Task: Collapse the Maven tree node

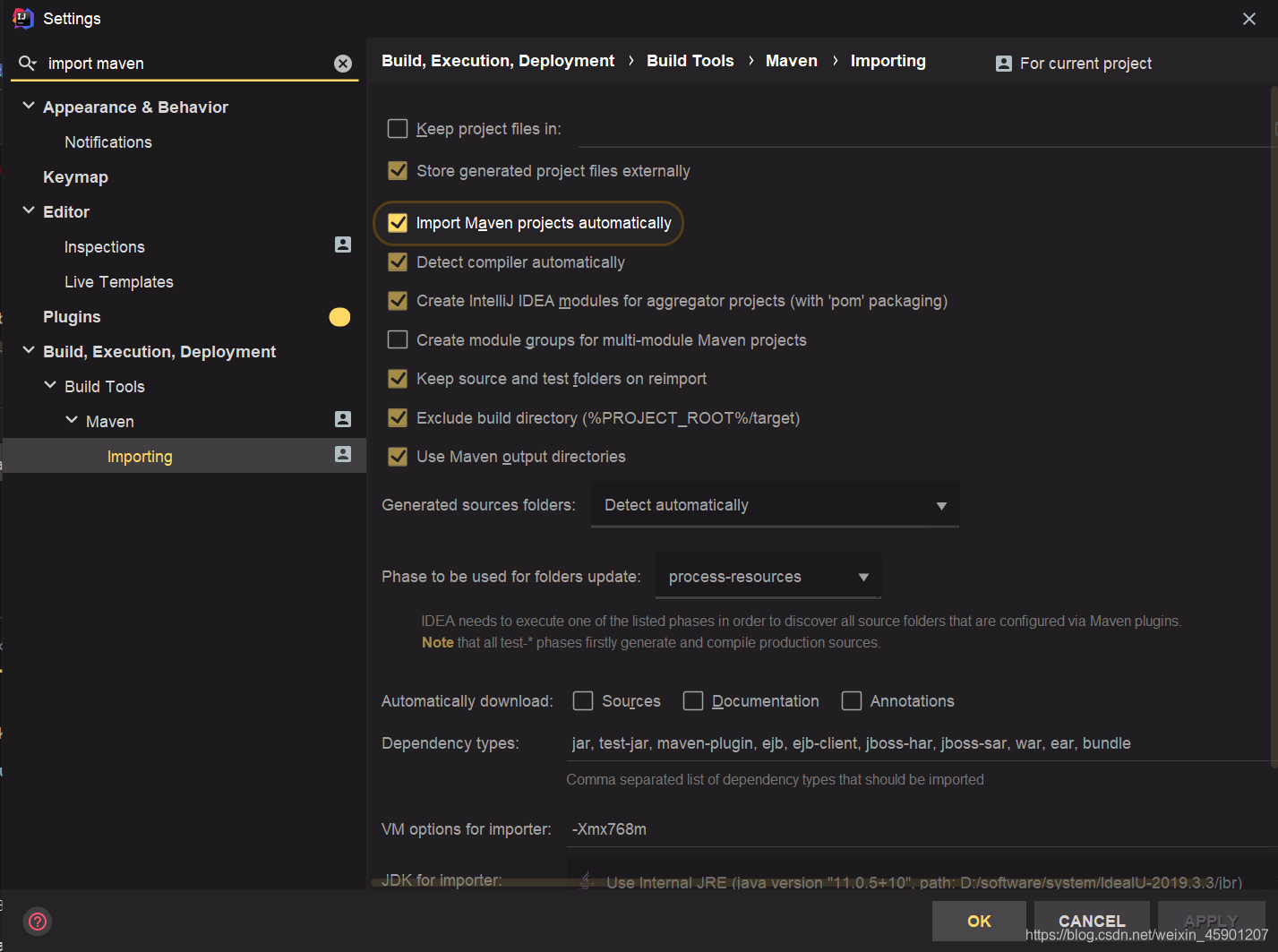Action: coord(72,420)
